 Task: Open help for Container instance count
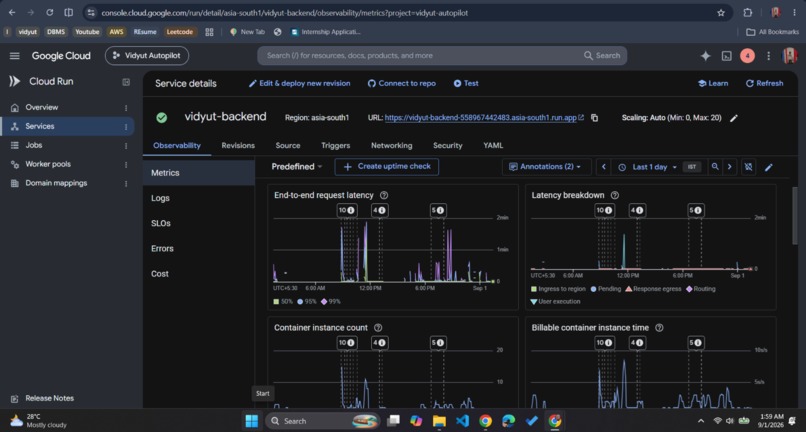[x=378, y=328]
